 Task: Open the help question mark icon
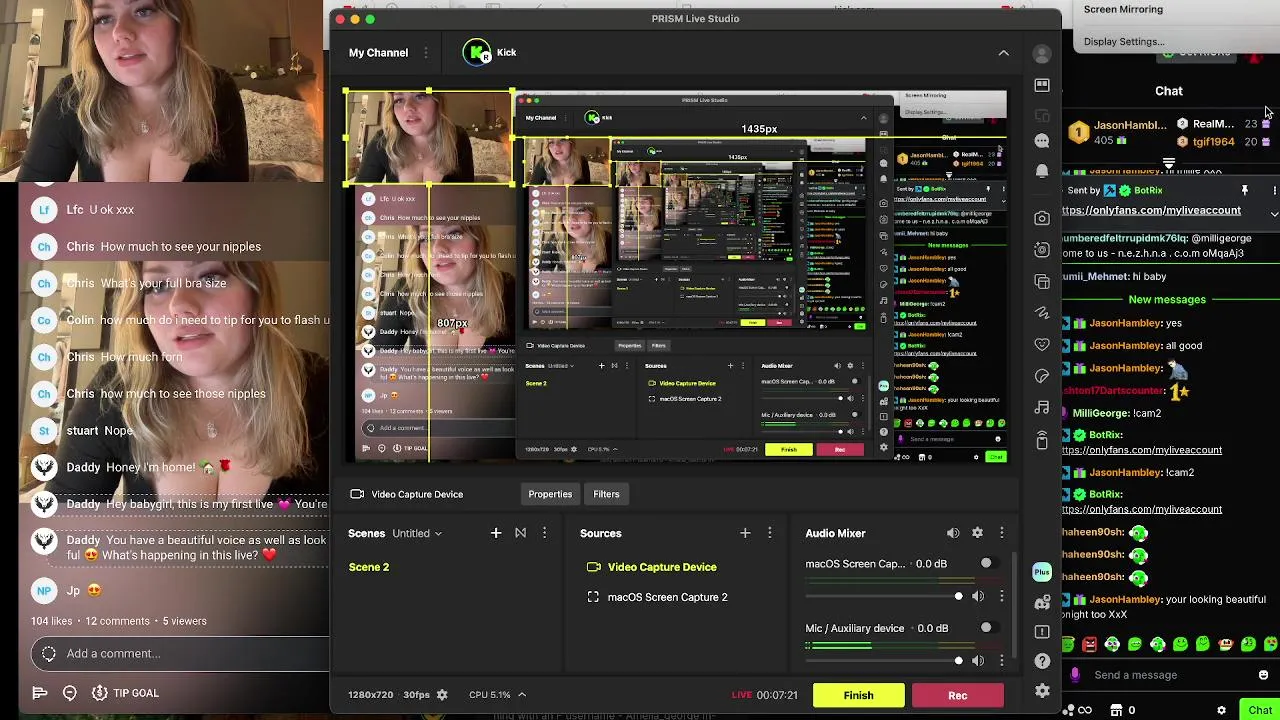tap(1042, 661)
